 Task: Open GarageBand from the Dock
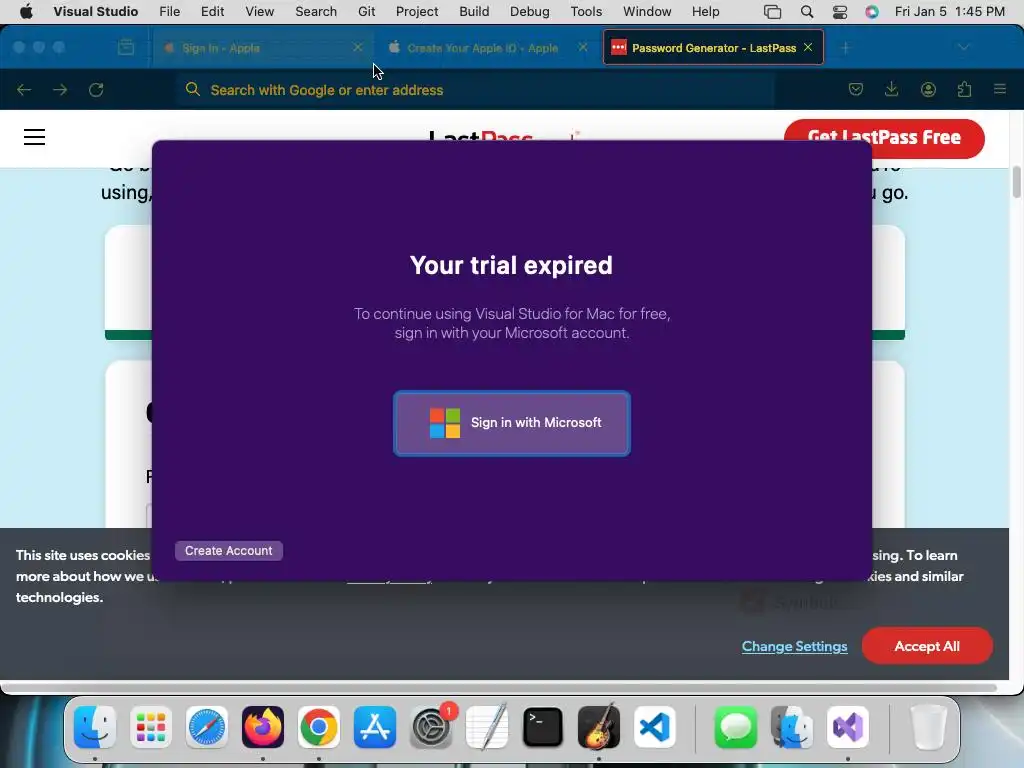599,727
